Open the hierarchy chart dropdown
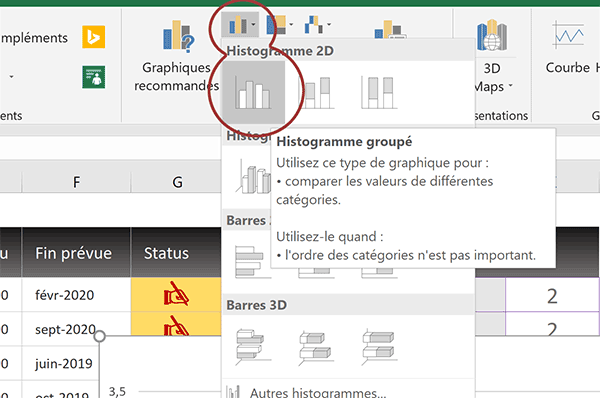600x398 pixels. (280, 24)
